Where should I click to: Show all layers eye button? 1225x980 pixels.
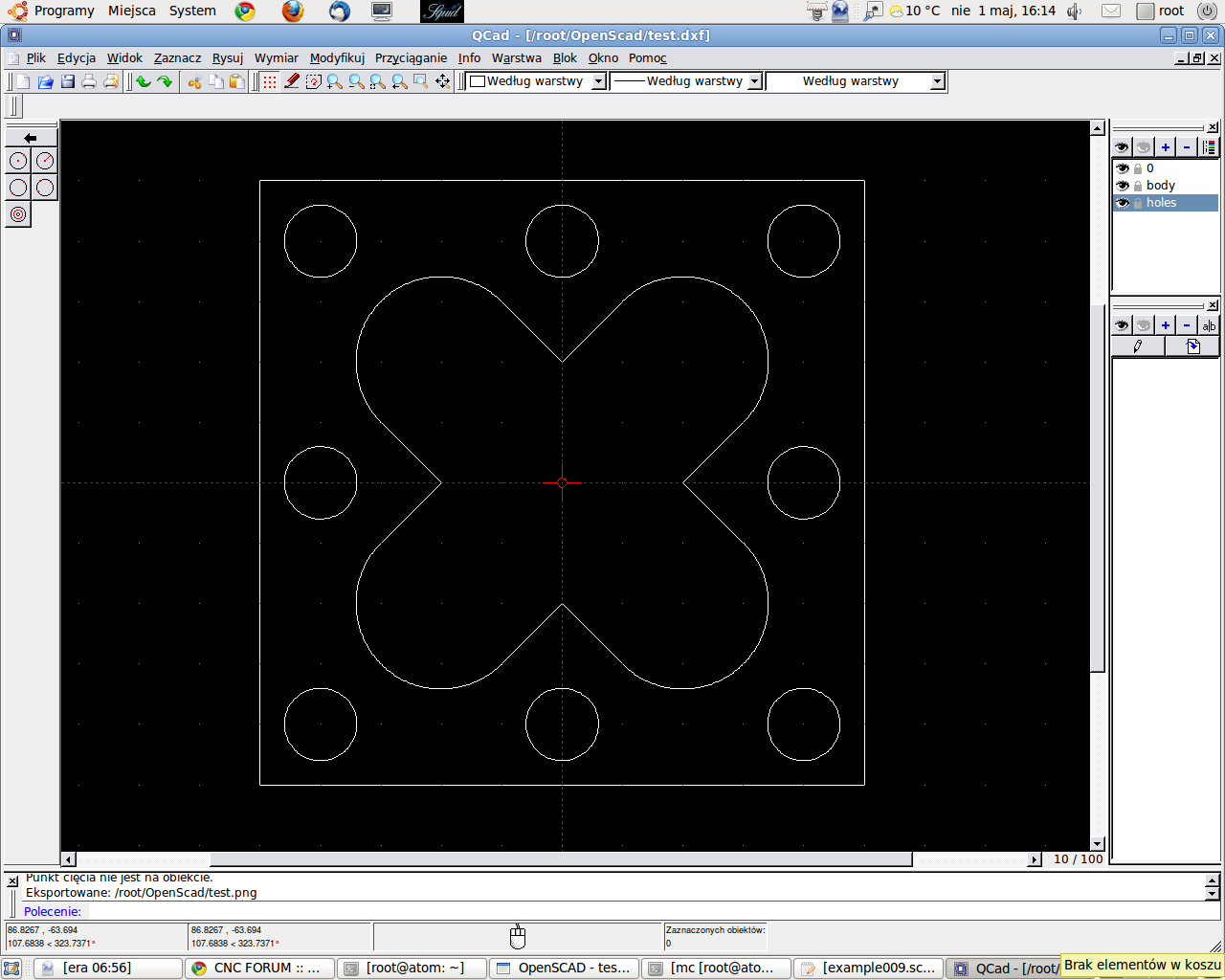coord(1122,147)
